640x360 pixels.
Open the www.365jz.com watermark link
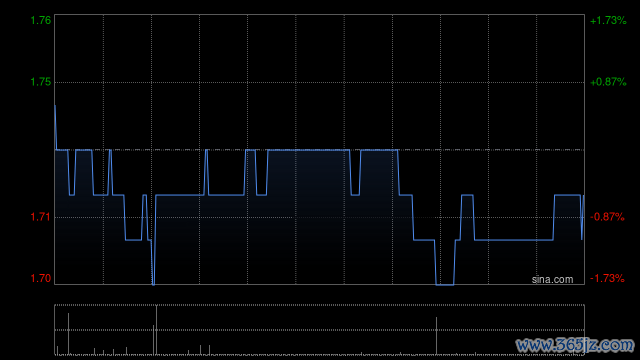[576, 345]
